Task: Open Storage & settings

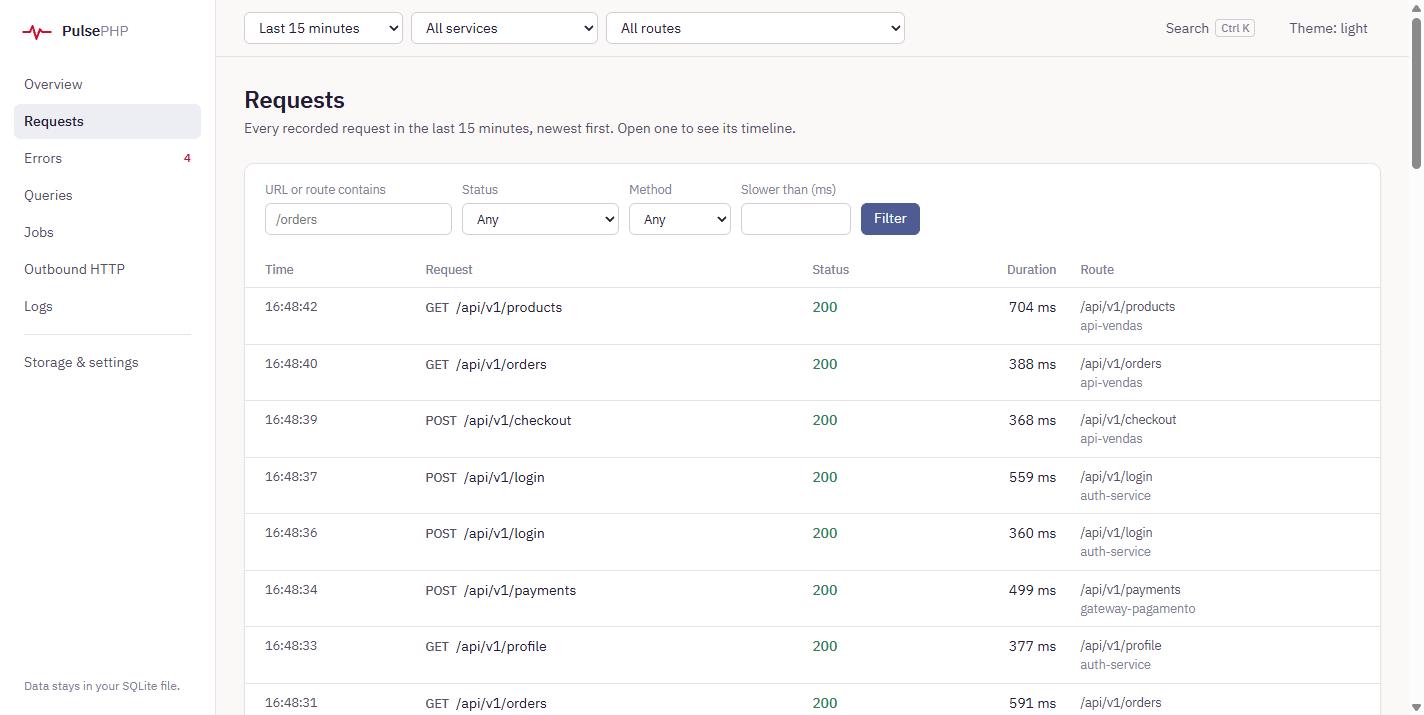Action: pos(107,362)
